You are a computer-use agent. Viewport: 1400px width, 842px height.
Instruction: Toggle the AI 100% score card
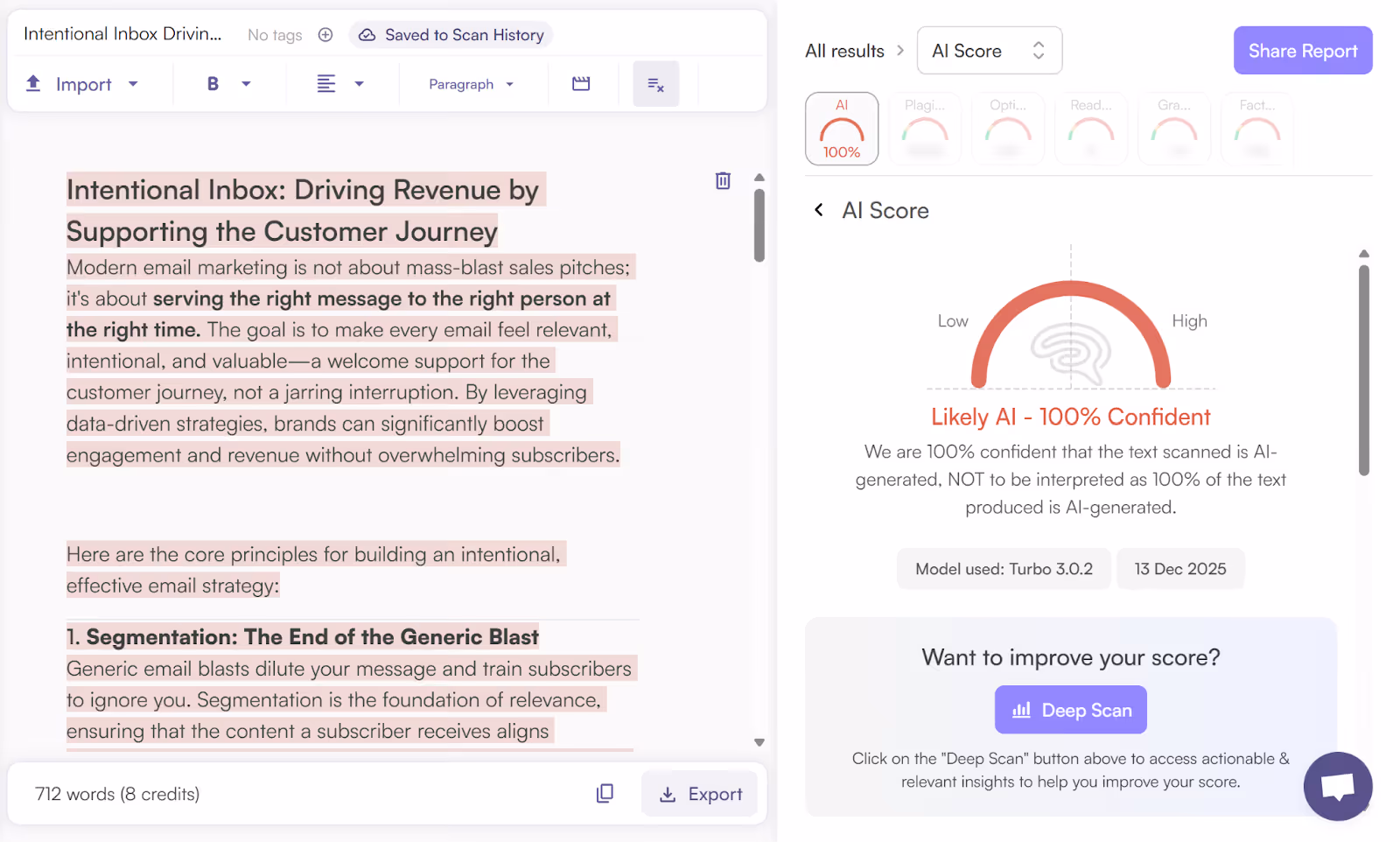[x=841, y=128]
